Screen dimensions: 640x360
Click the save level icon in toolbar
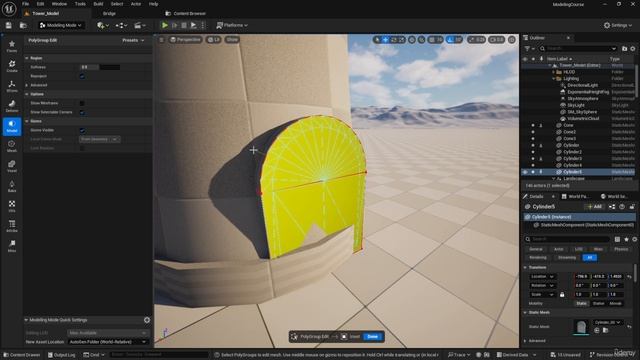coord(9,25)
